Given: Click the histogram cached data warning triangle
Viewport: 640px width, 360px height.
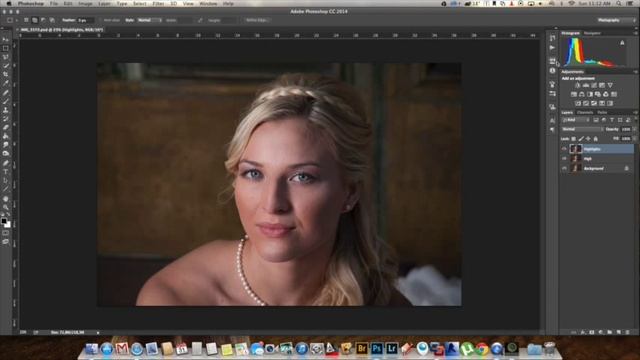Looking at the screenshot, I should pyautogui.click(x=622, y=42).
